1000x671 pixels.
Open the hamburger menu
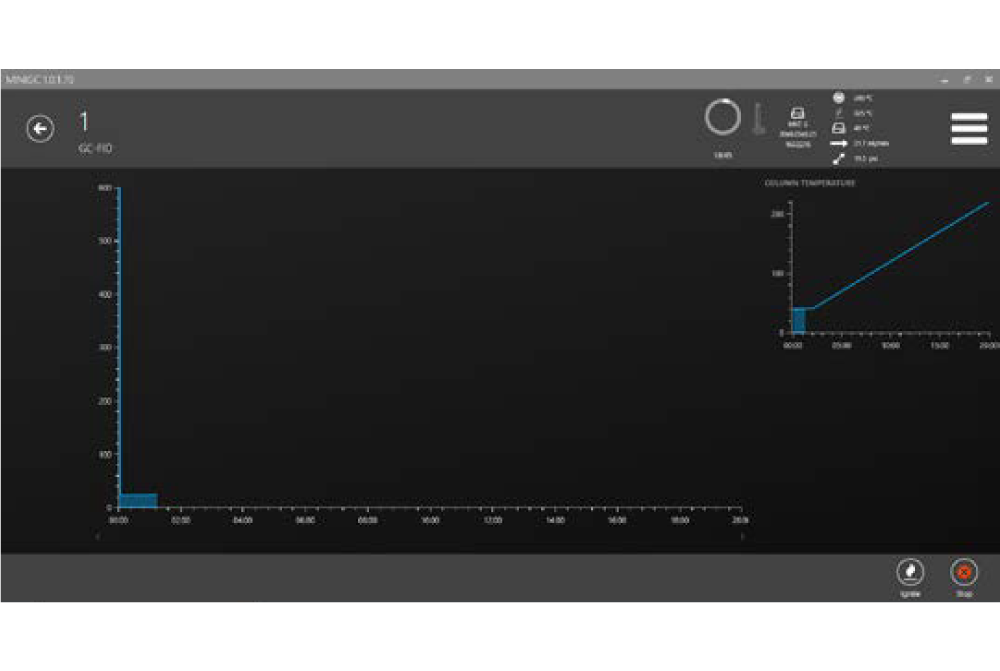[968, 128]
